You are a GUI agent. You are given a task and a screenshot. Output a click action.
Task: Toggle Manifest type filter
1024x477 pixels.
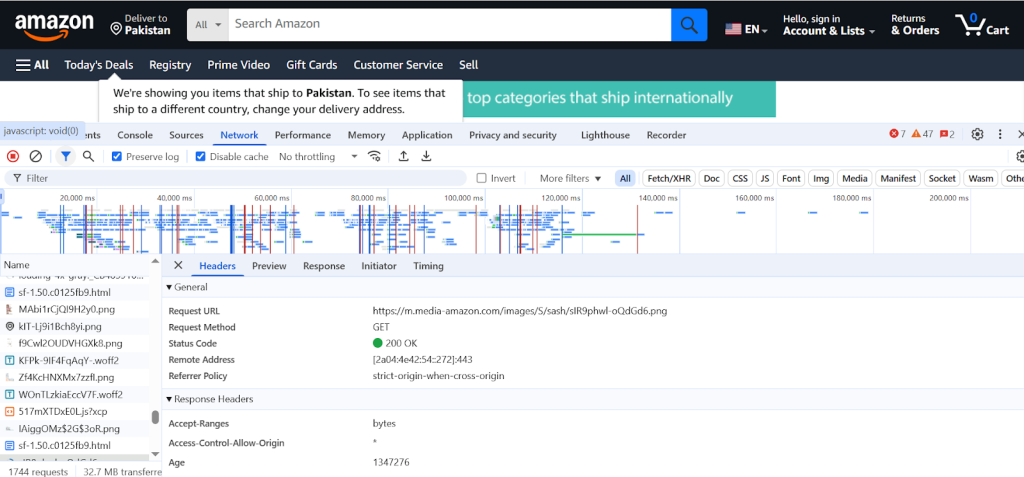899,178
